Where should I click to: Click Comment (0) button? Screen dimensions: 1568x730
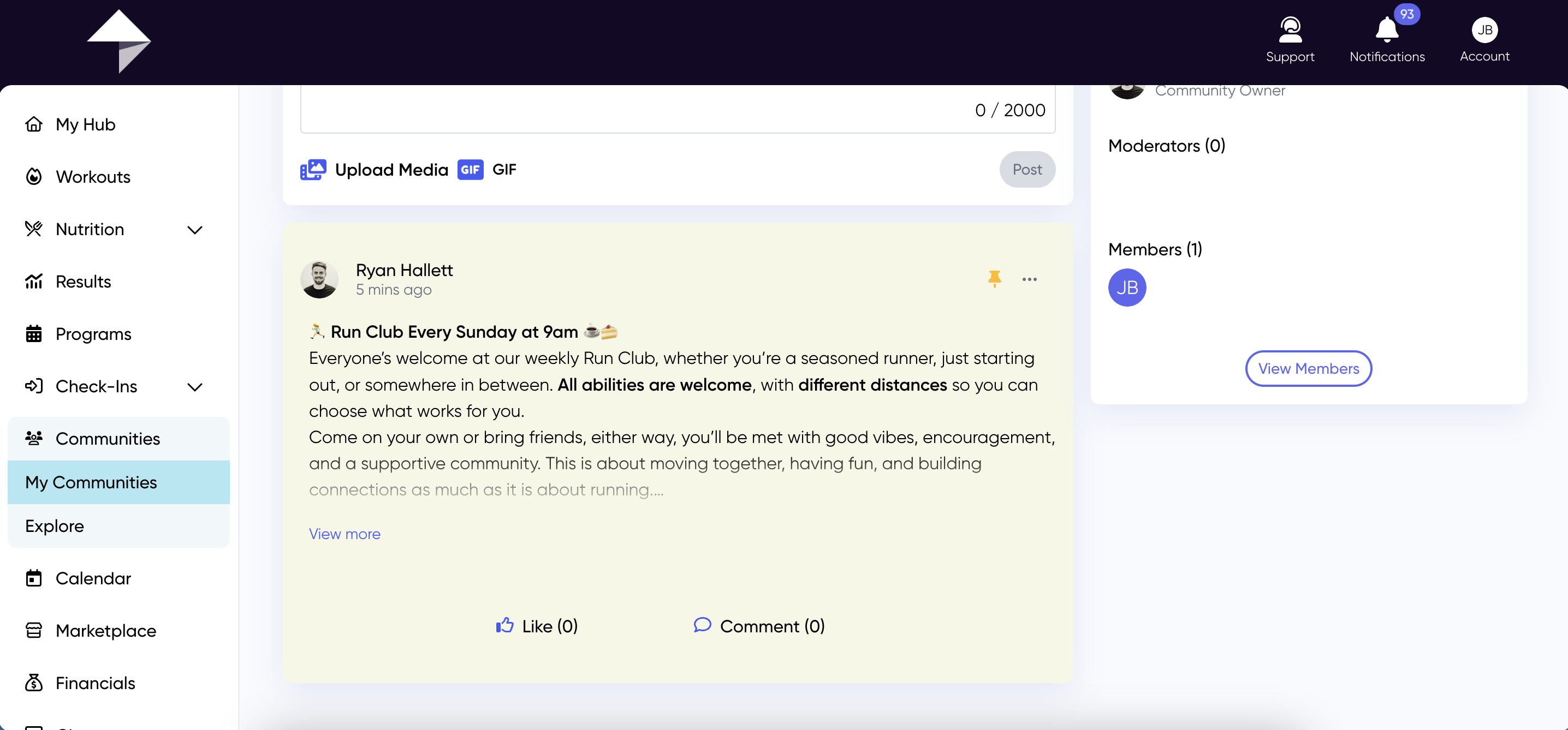click(x=759, y=626)
